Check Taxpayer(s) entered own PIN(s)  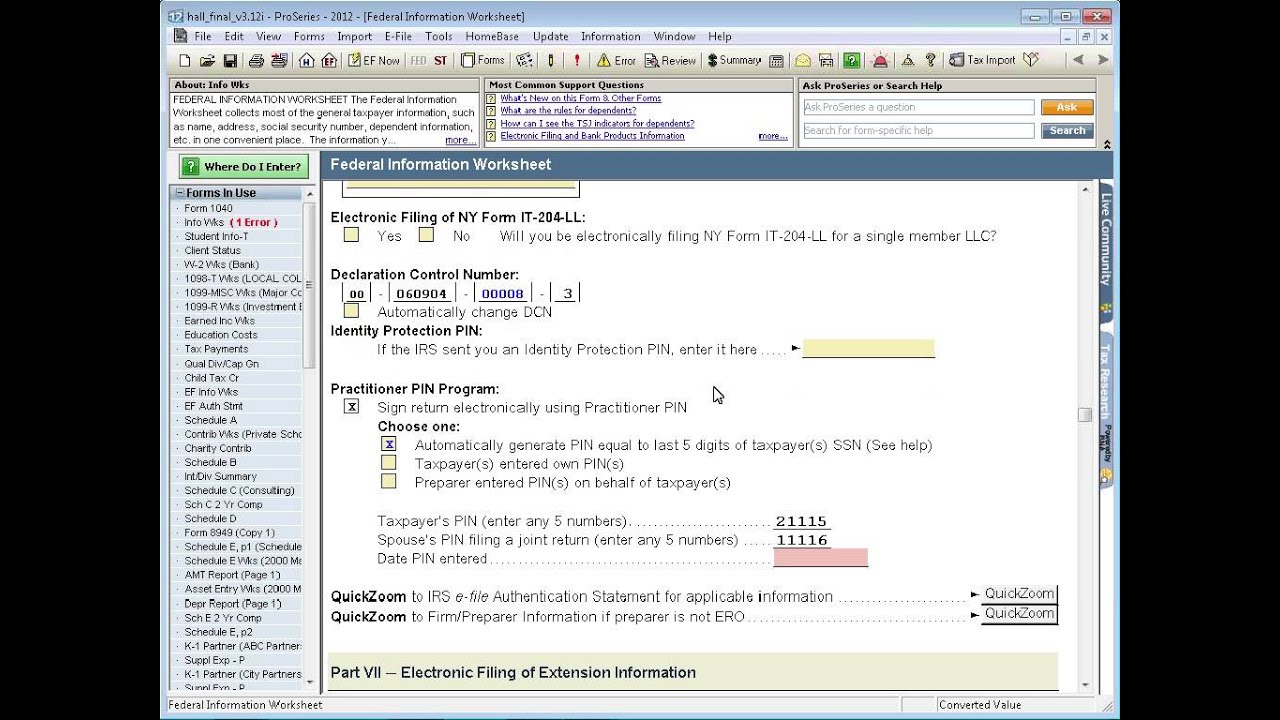(389, 463)
